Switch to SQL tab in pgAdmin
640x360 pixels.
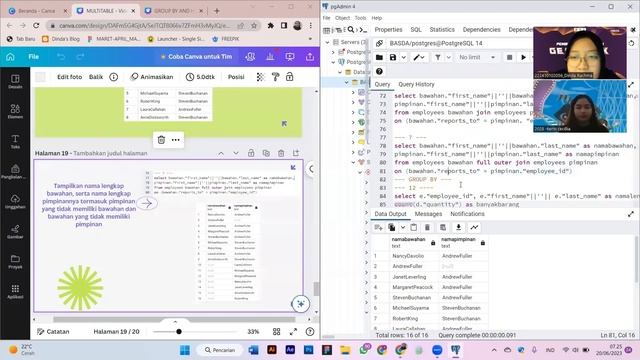coord(416,30)
